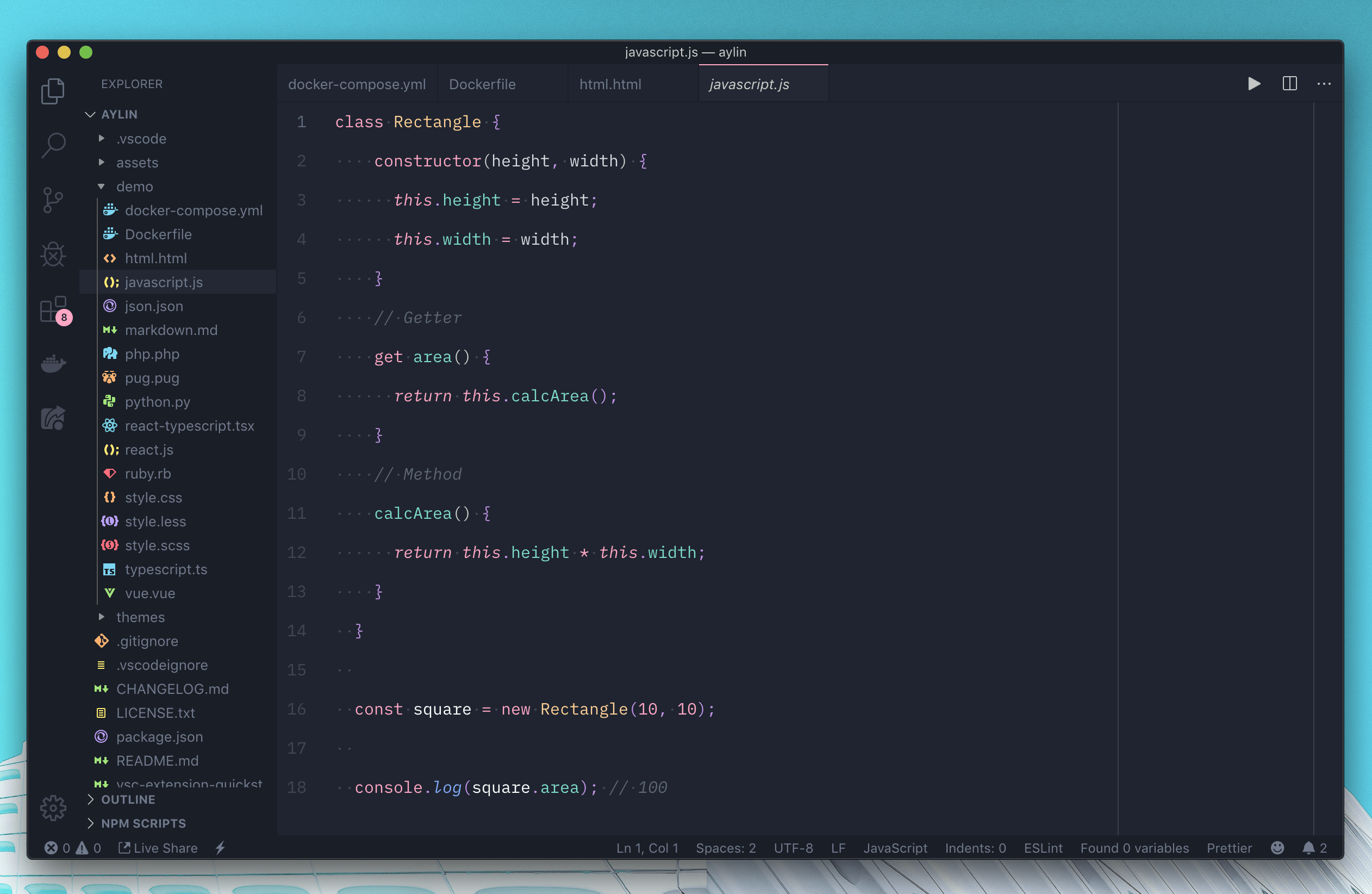This screenshot has height=894, width=1372.
Task: Open the notifications bell in status bar
Action: pyautogui.click(x=1308, y=848)
